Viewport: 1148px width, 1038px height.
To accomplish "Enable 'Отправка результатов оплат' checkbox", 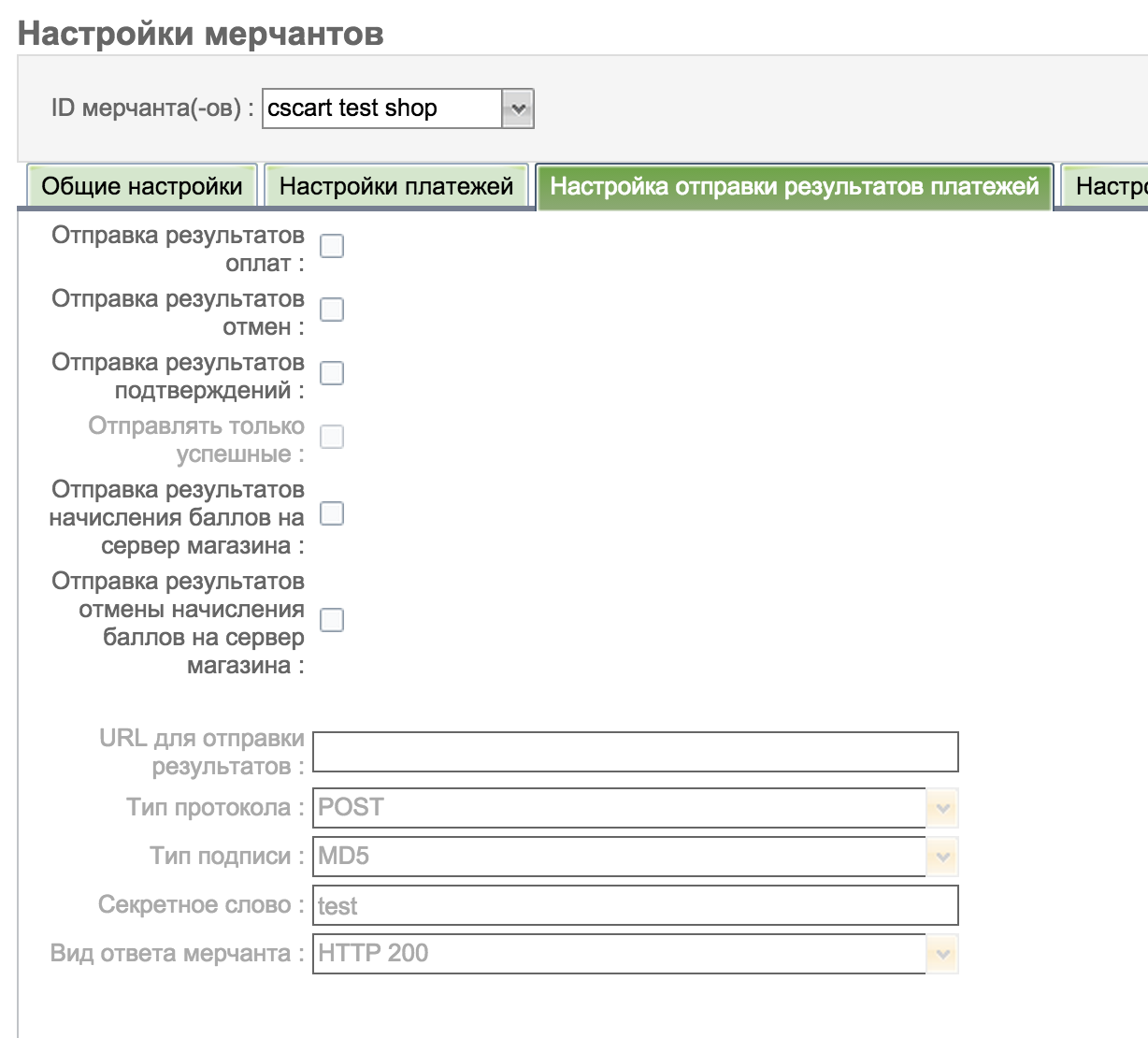I will click(x=332, y=246).
